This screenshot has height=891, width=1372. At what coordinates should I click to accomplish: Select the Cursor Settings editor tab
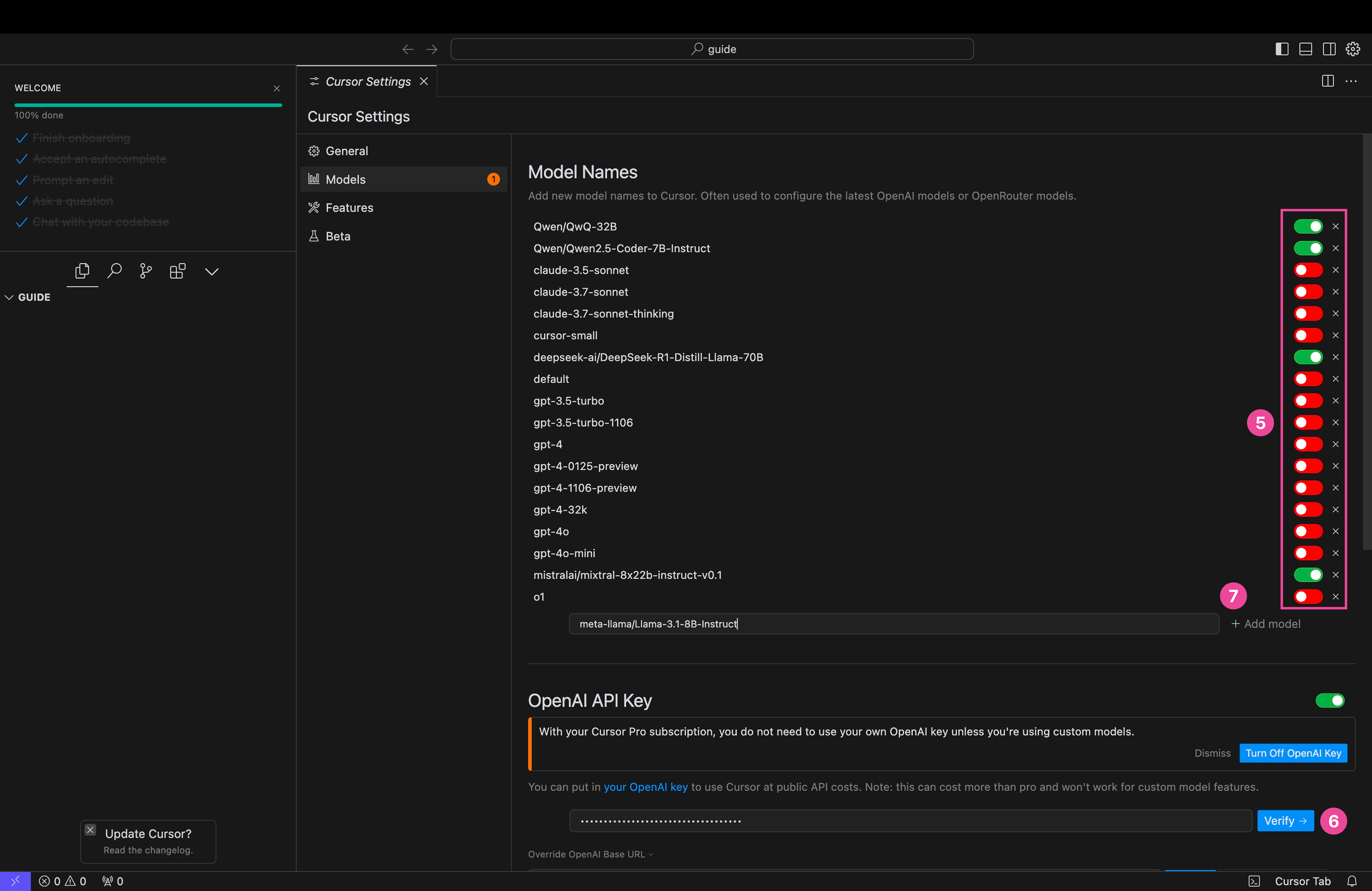(x=367, y=81)
